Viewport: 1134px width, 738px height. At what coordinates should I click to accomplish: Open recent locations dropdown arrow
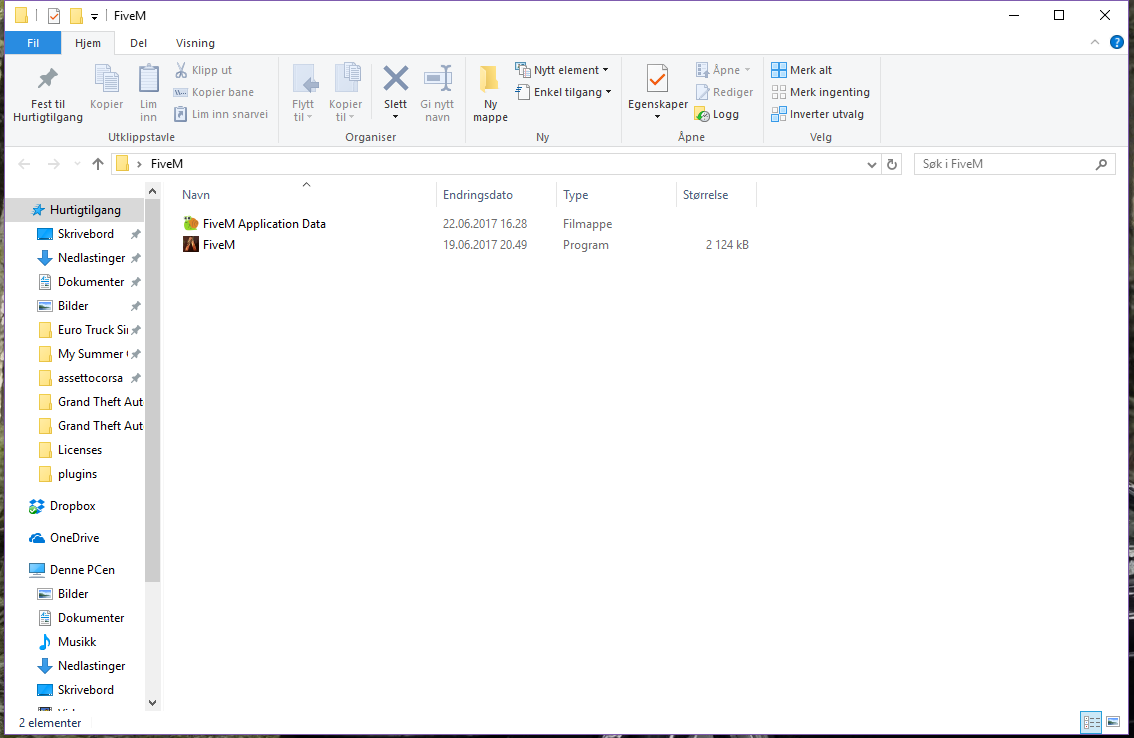point(77,164)
